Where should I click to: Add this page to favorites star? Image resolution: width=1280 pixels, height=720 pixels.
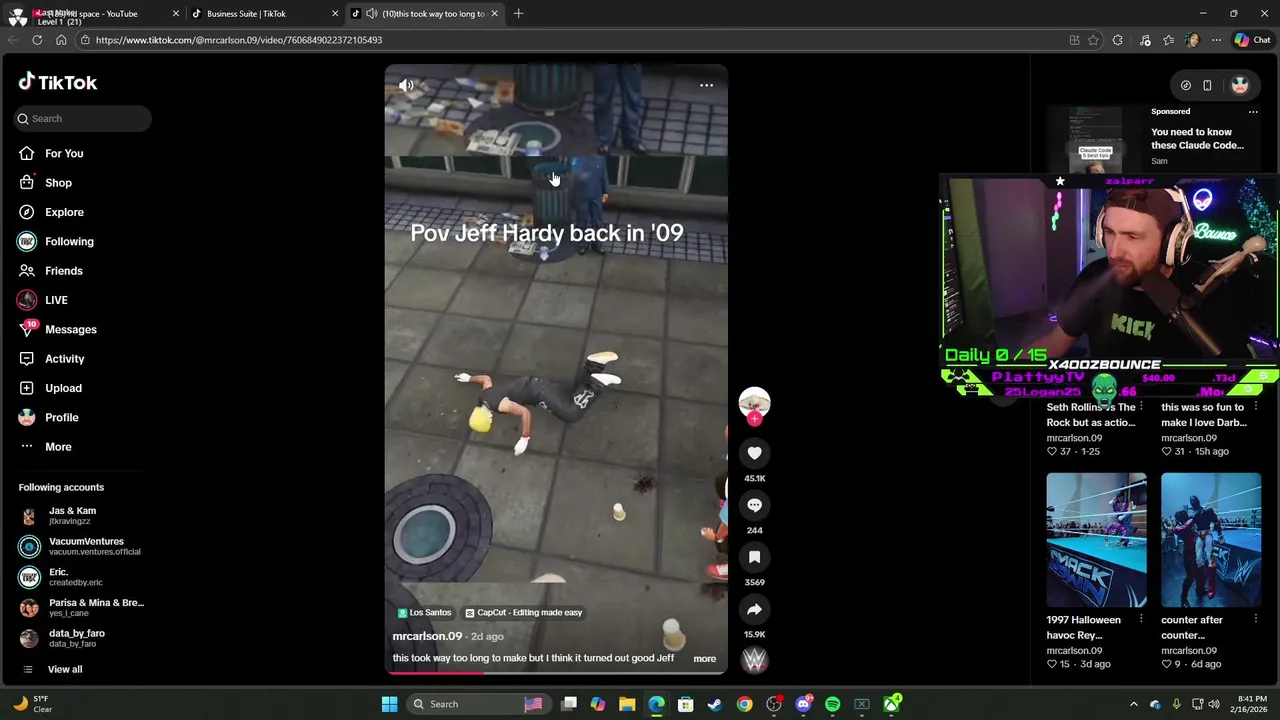coord(1094,40)
